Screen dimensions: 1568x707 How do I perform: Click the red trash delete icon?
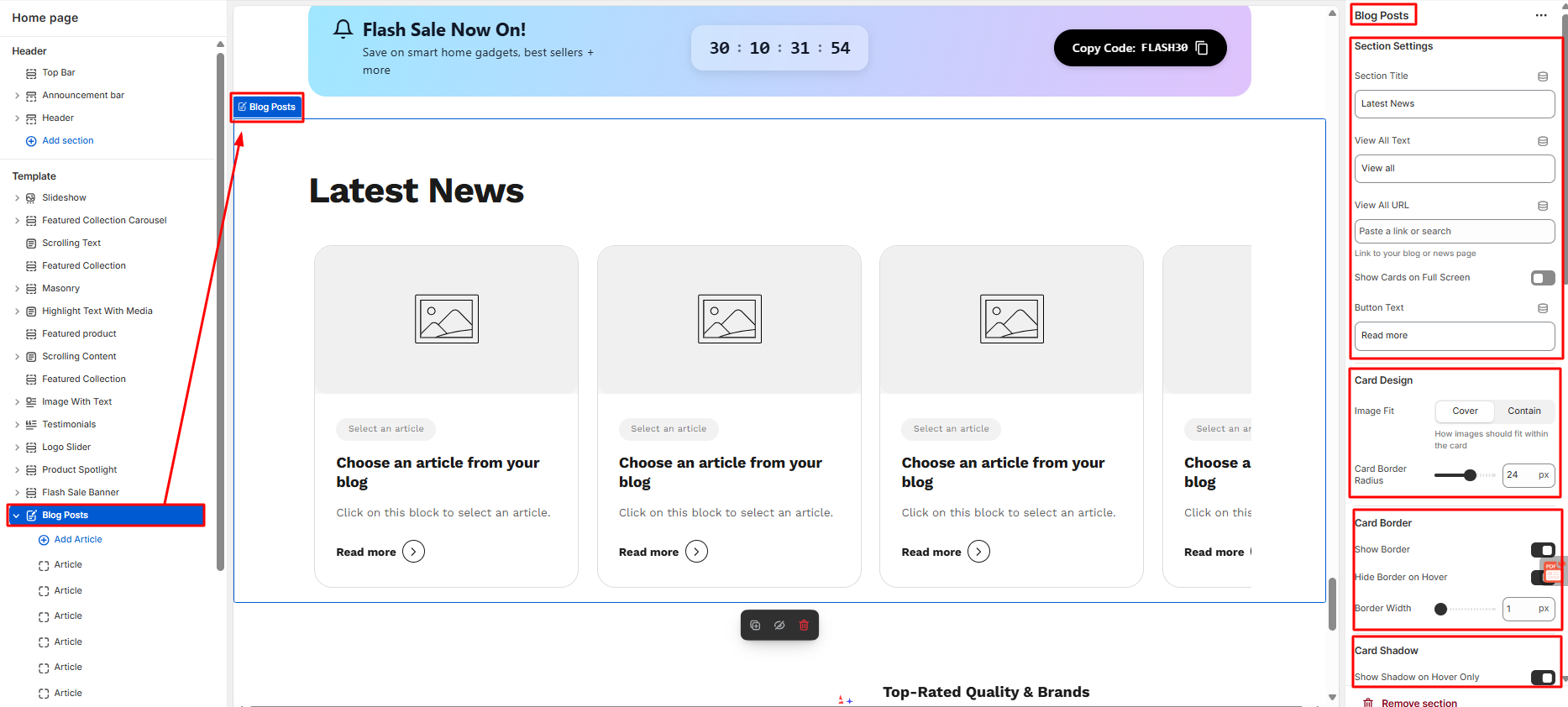(x=804, y=625)
